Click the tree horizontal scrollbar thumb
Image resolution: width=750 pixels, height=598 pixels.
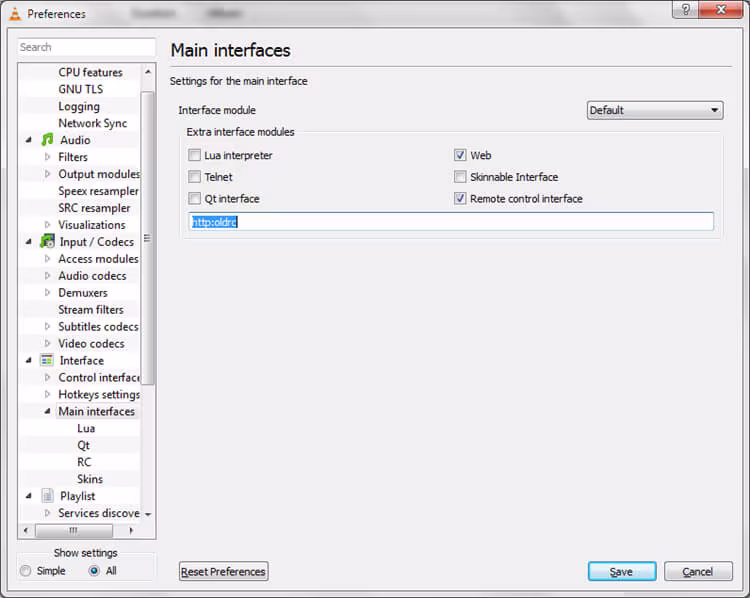(x=74, y=530)
